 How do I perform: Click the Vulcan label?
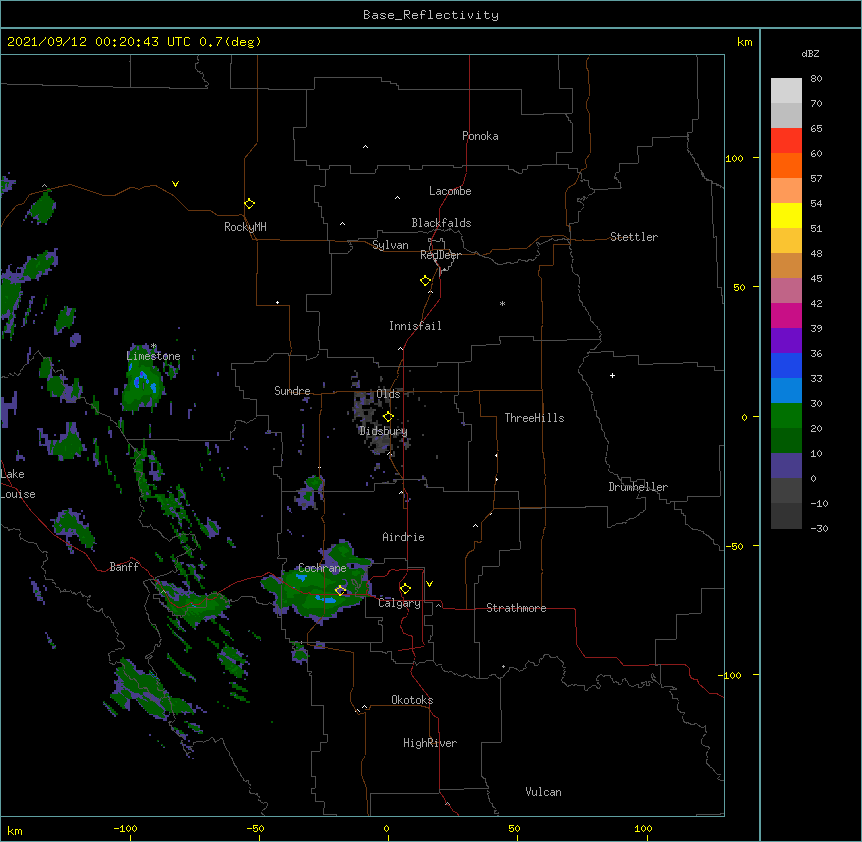pos(543,792)
